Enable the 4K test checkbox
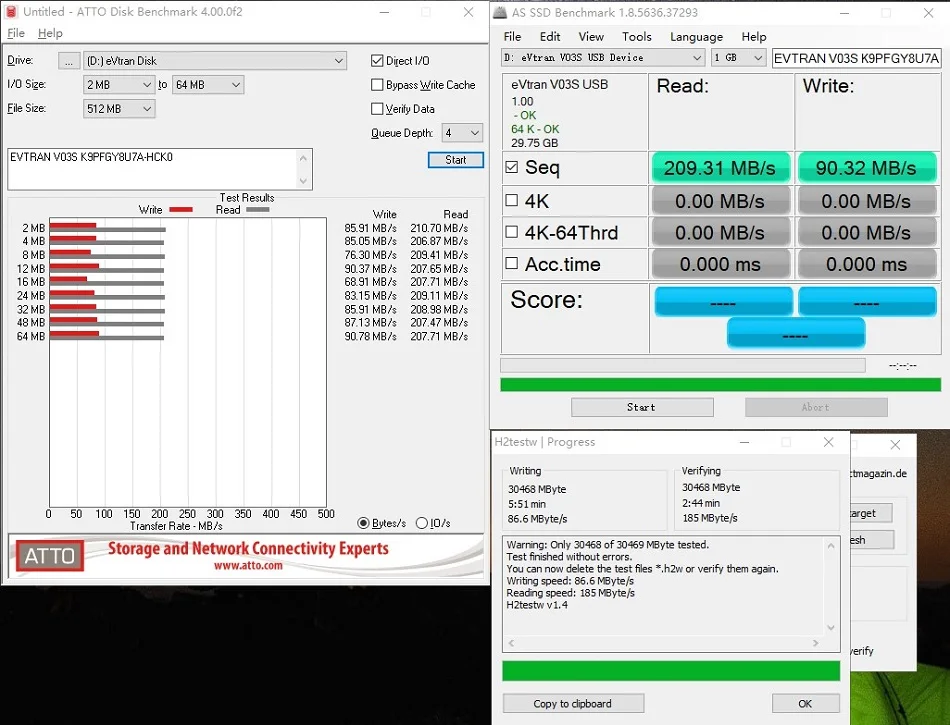 pos(511,200)
